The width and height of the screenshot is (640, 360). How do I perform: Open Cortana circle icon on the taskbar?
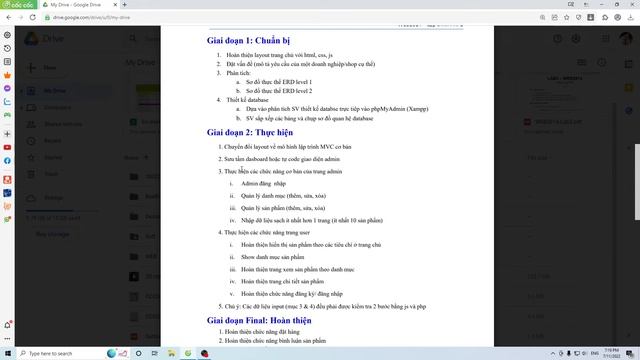pyautogui.click(x=138, y=353)
